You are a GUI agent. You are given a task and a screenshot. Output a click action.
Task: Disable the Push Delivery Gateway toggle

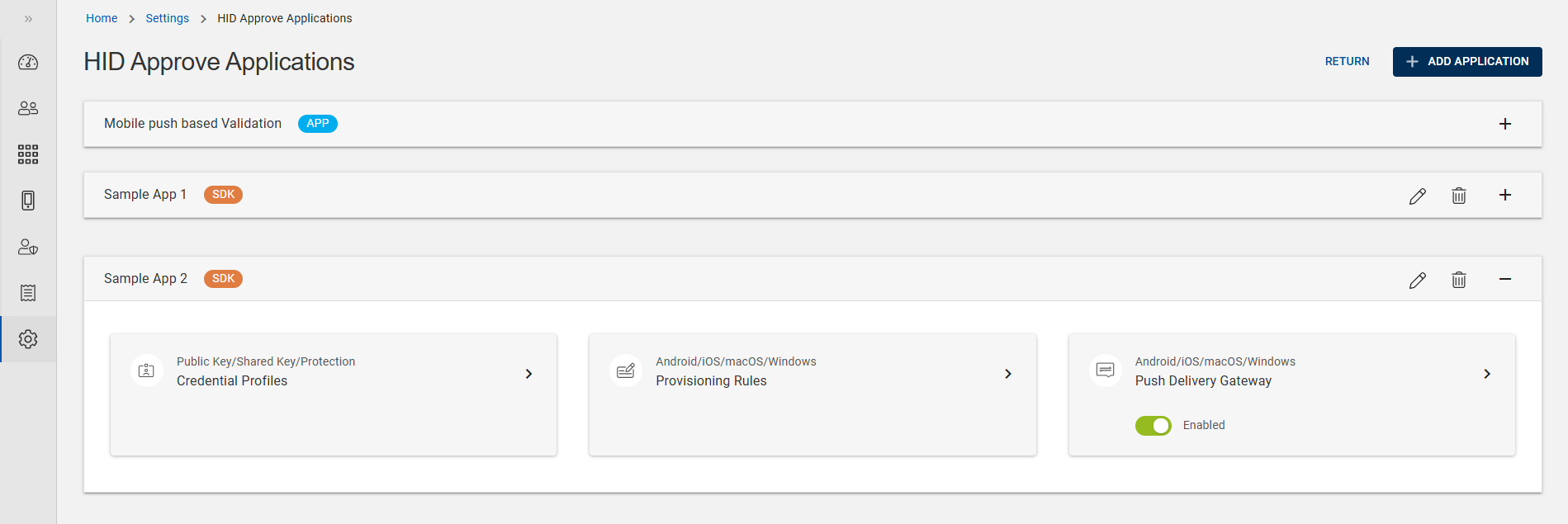point(1153,426)
